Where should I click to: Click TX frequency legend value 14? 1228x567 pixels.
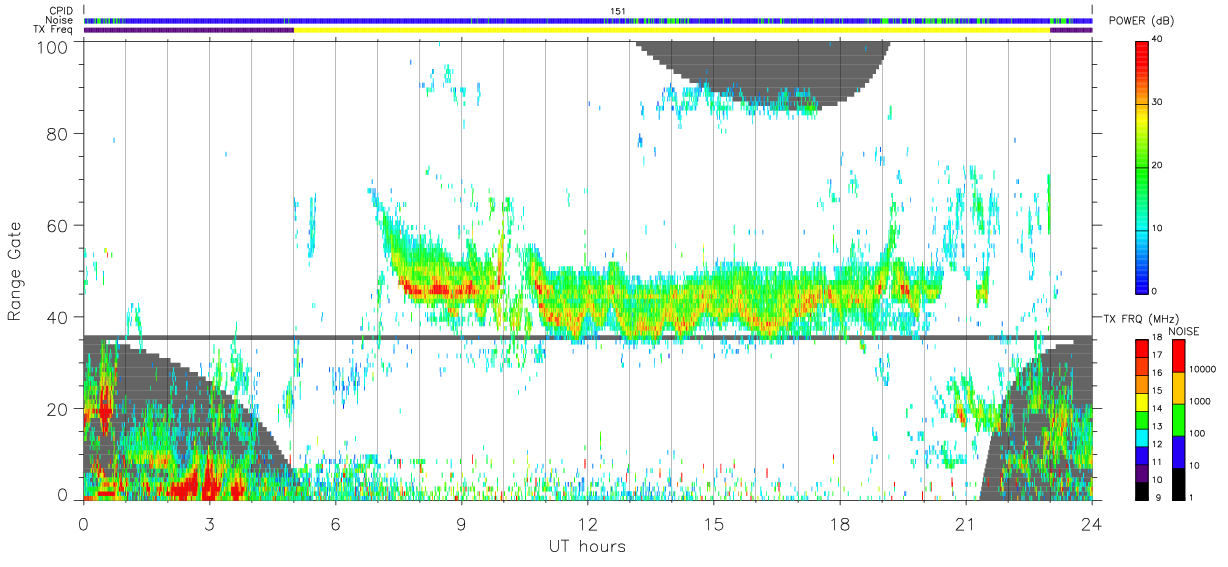point(1157,409)
